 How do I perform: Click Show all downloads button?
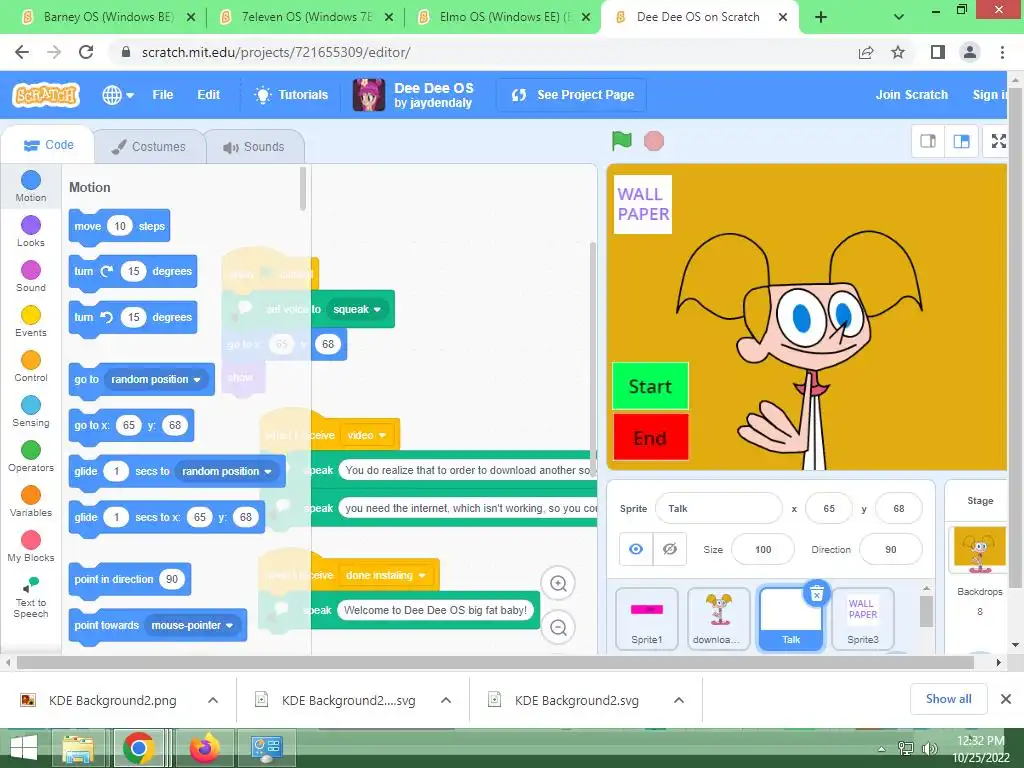point(948,699)
